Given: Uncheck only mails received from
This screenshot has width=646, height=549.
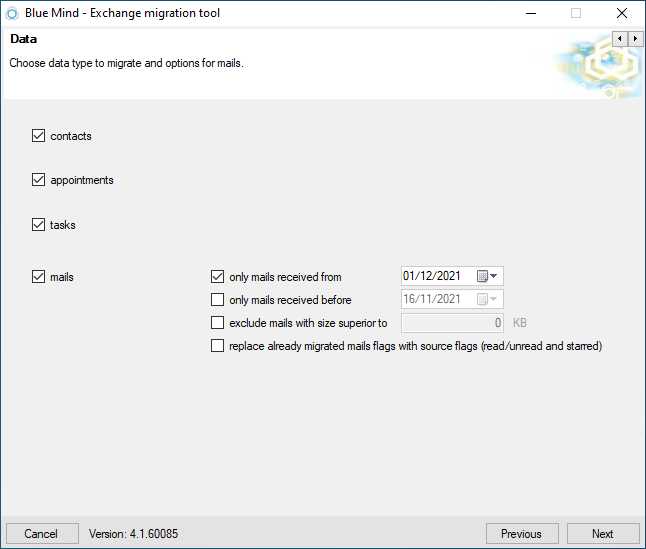Looking at the screenshot, I should pyautogui.click(x=218, y=276).
